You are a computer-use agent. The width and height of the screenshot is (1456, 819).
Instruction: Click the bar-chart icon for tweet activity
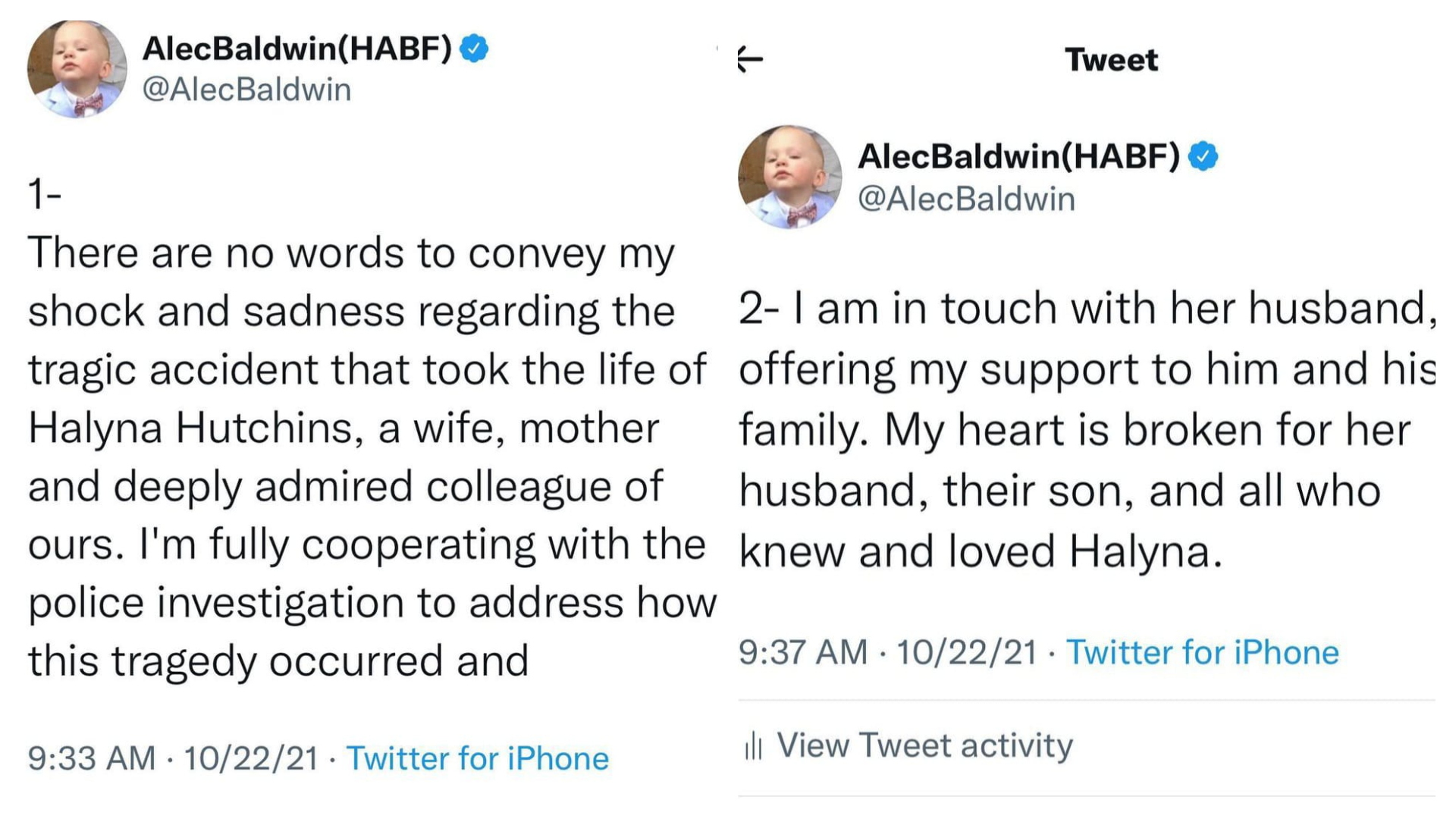753,745
